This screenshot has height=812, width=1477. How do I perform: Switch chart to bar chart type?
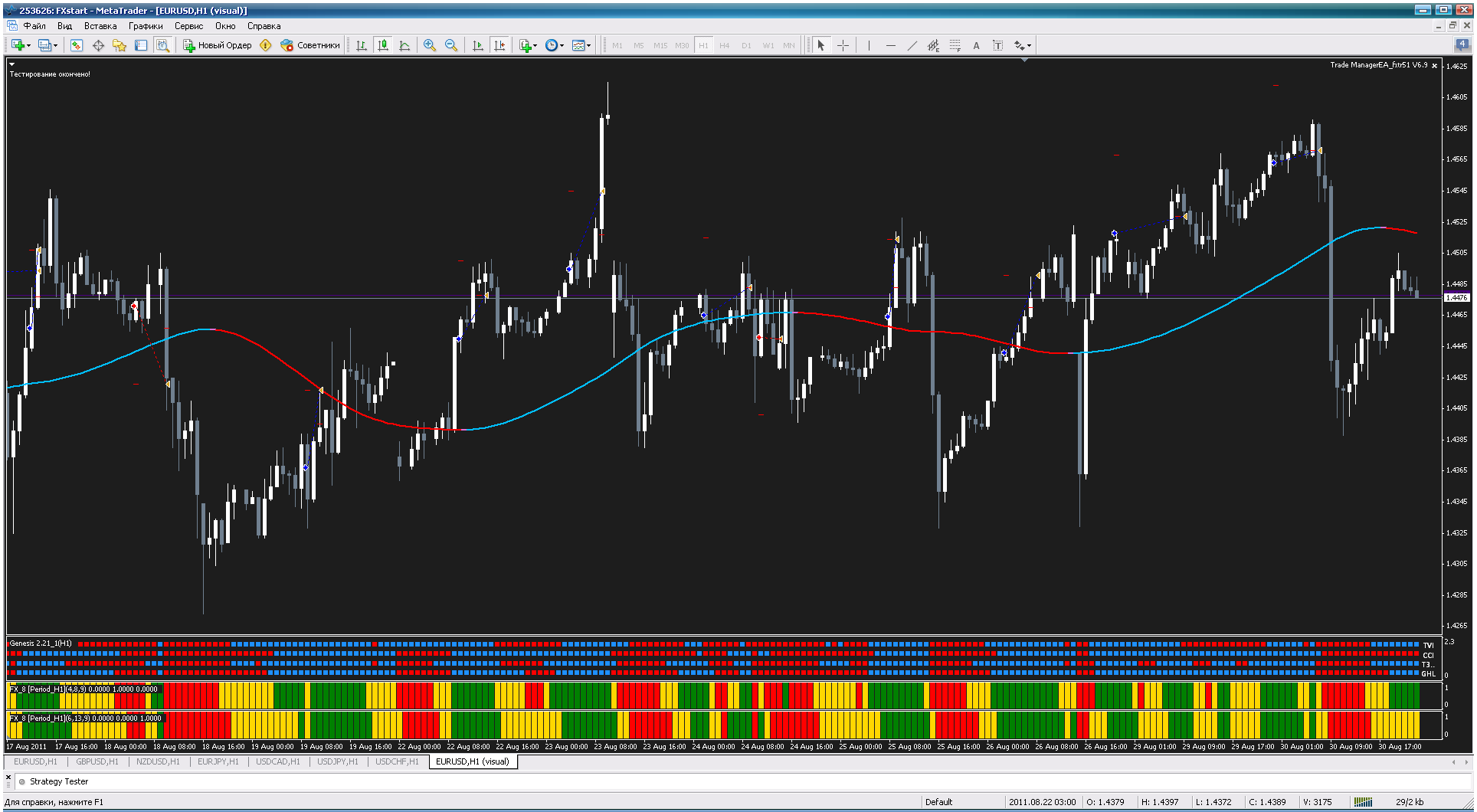pyautogui.click(x=362, y=45)
